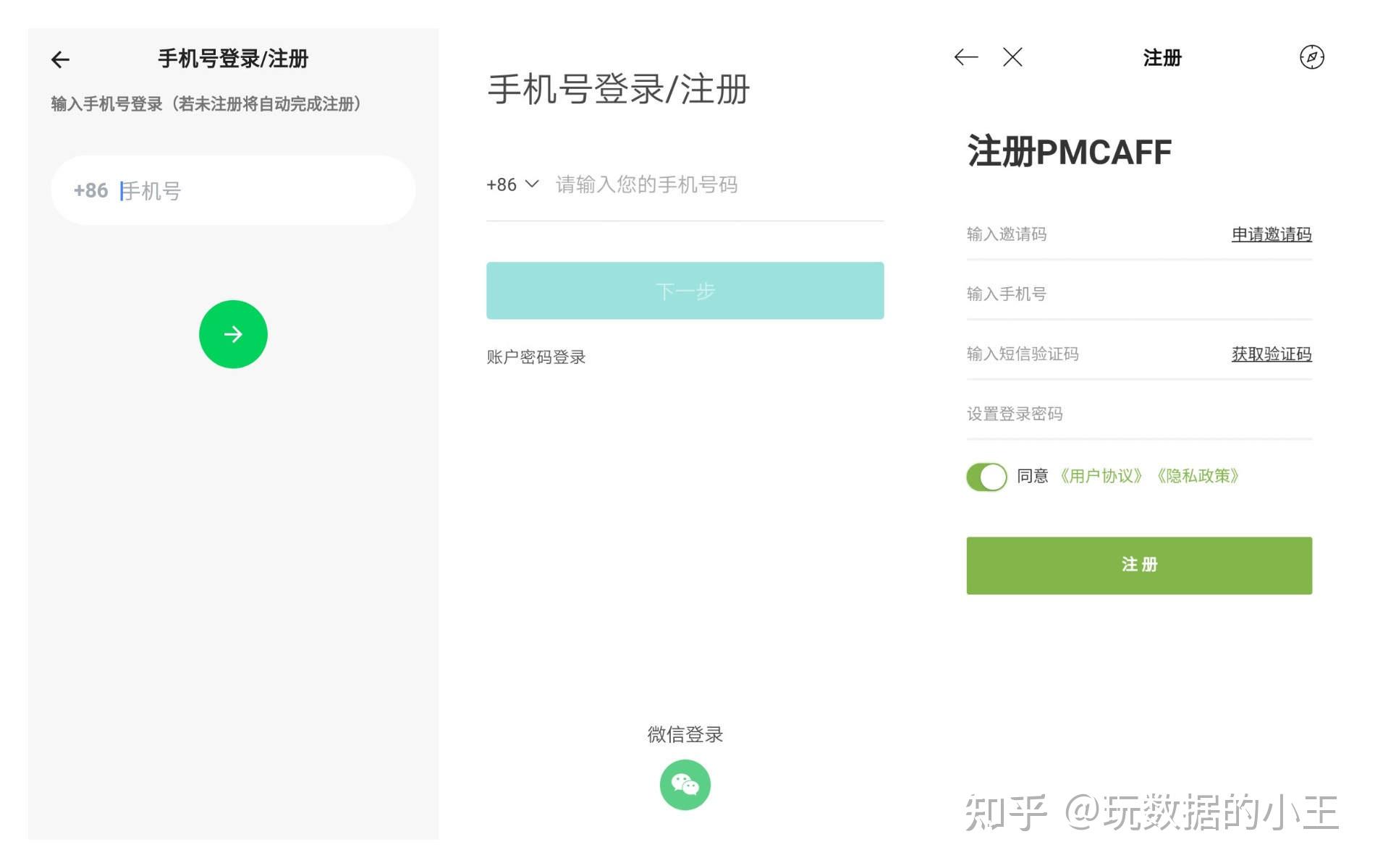Image resolution: width=1375 pixels, height=868 pixels.
Task: Click the 输入手机号登录 hint text
Action: click(206, 104)
